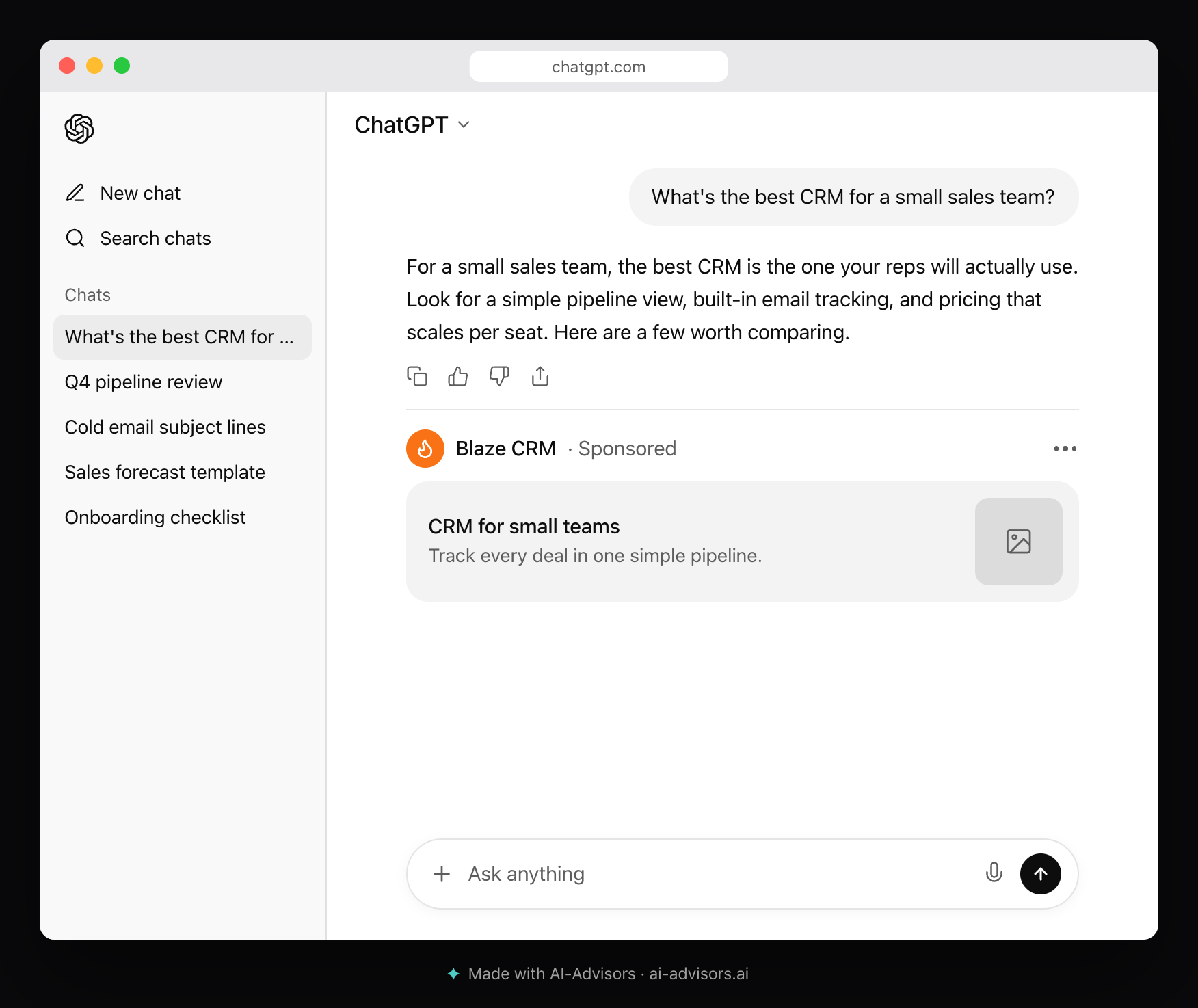The height and width of the screenshot is (1008, 1198).
Task: Open the sponsored ad more options menu
Action: (1065, 449)
